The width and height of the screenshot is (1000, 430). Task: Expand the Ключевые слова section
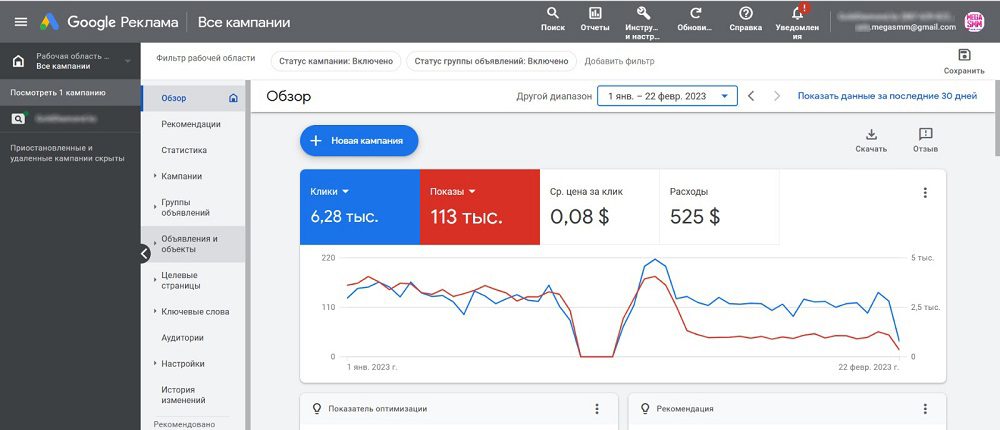pyautogui.click(x=155, y=311)
